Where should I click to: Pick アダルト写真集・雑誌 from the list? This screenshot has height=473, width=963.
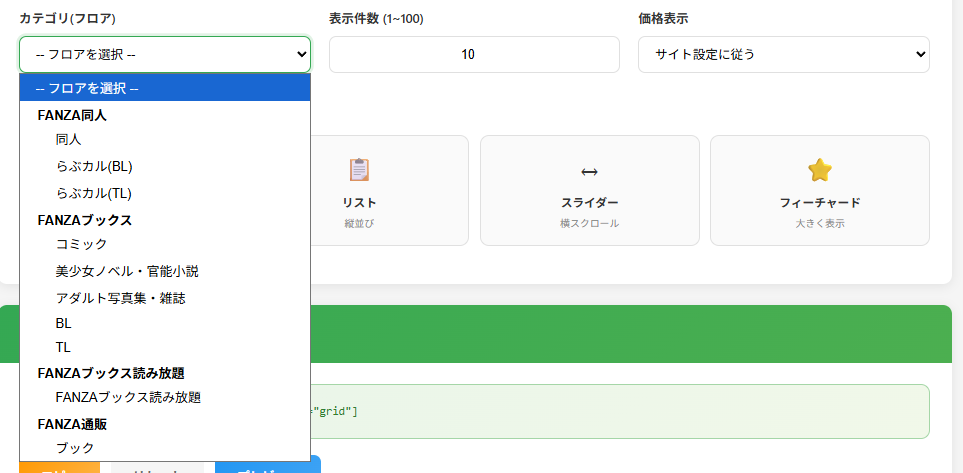pos(121,298)
